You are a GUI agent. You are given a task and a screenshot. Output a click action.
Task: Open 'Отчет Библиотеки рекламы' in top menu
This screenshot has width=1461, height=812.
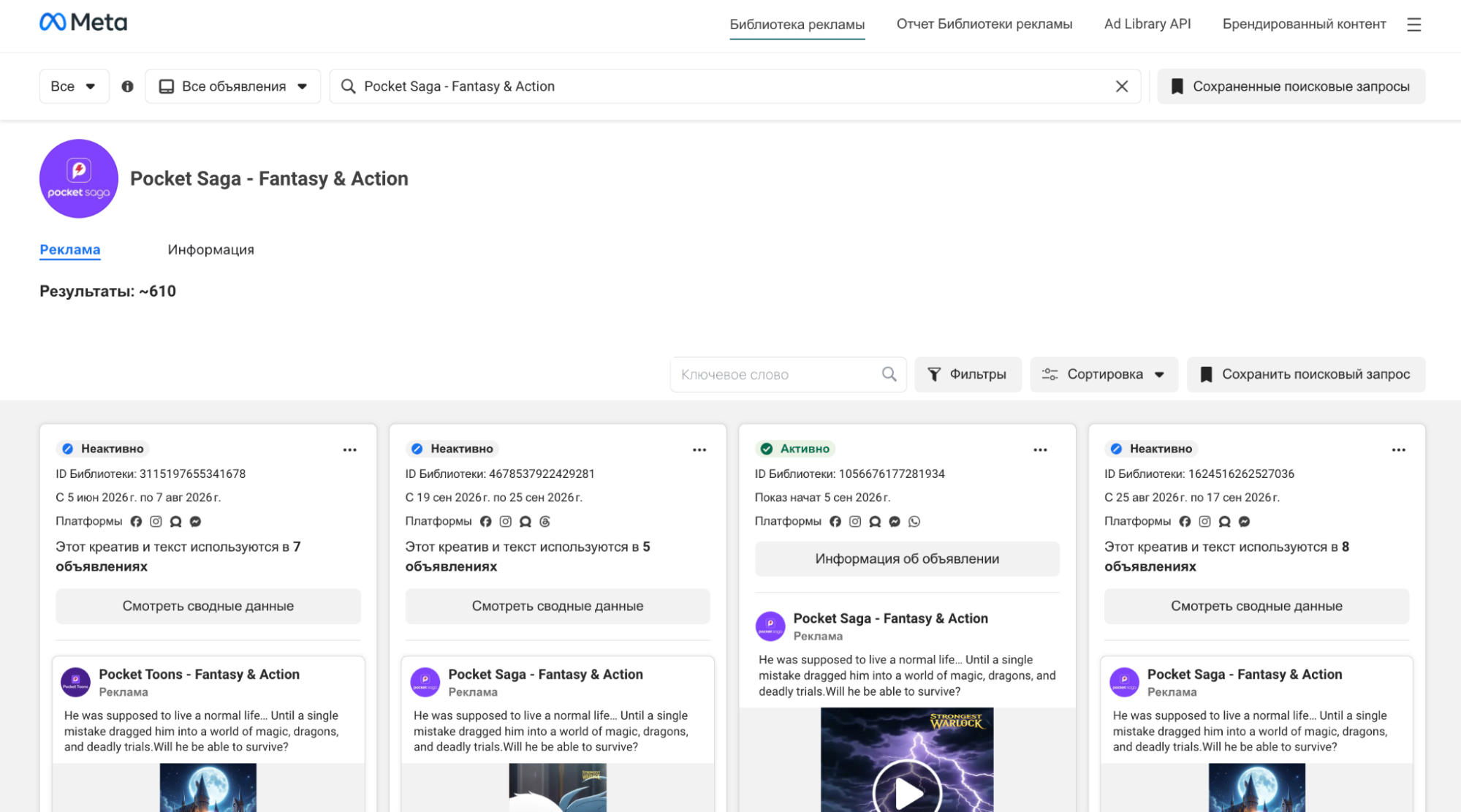984,24
